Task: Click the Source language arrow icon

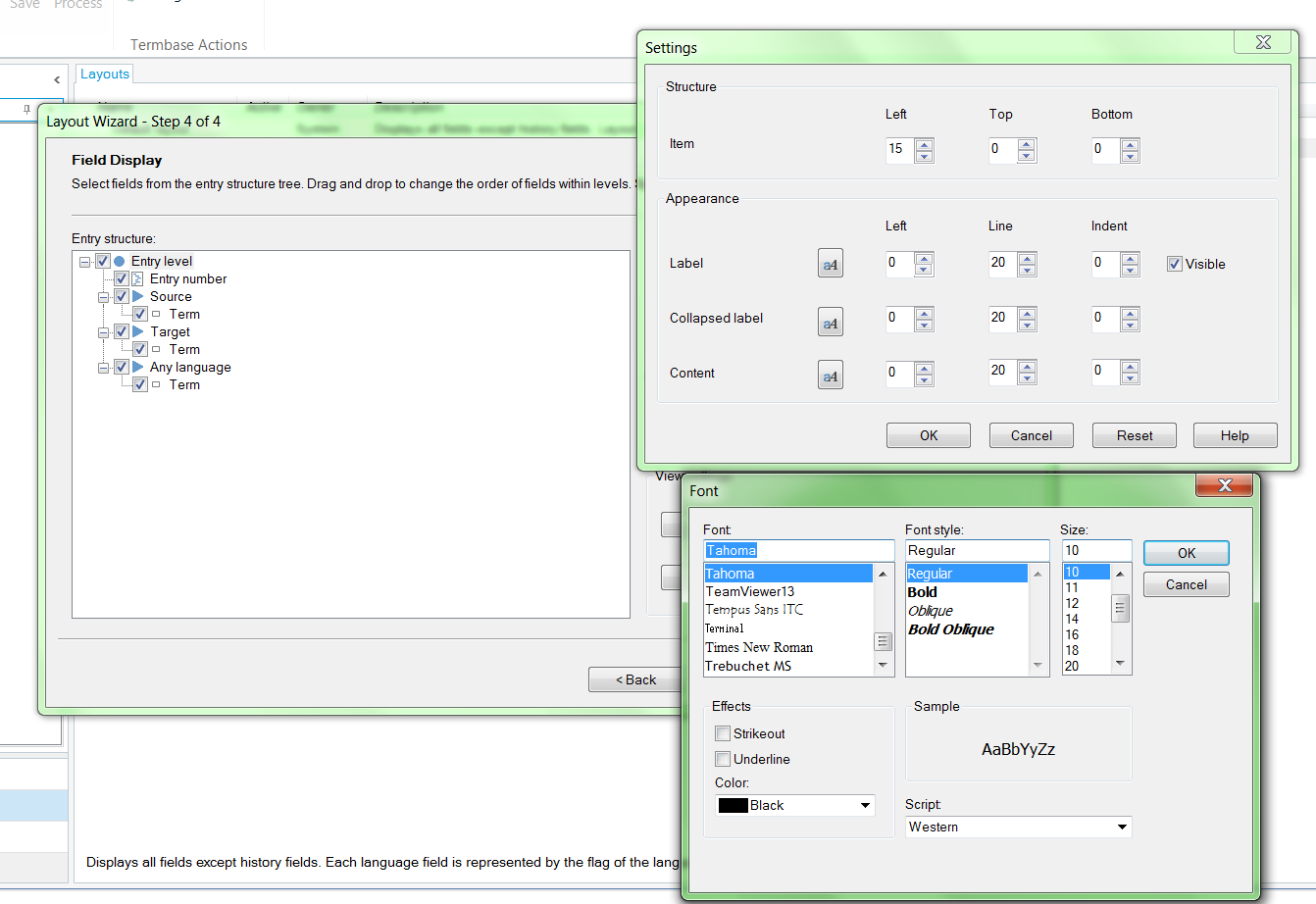Action: [x=138, y=296]
